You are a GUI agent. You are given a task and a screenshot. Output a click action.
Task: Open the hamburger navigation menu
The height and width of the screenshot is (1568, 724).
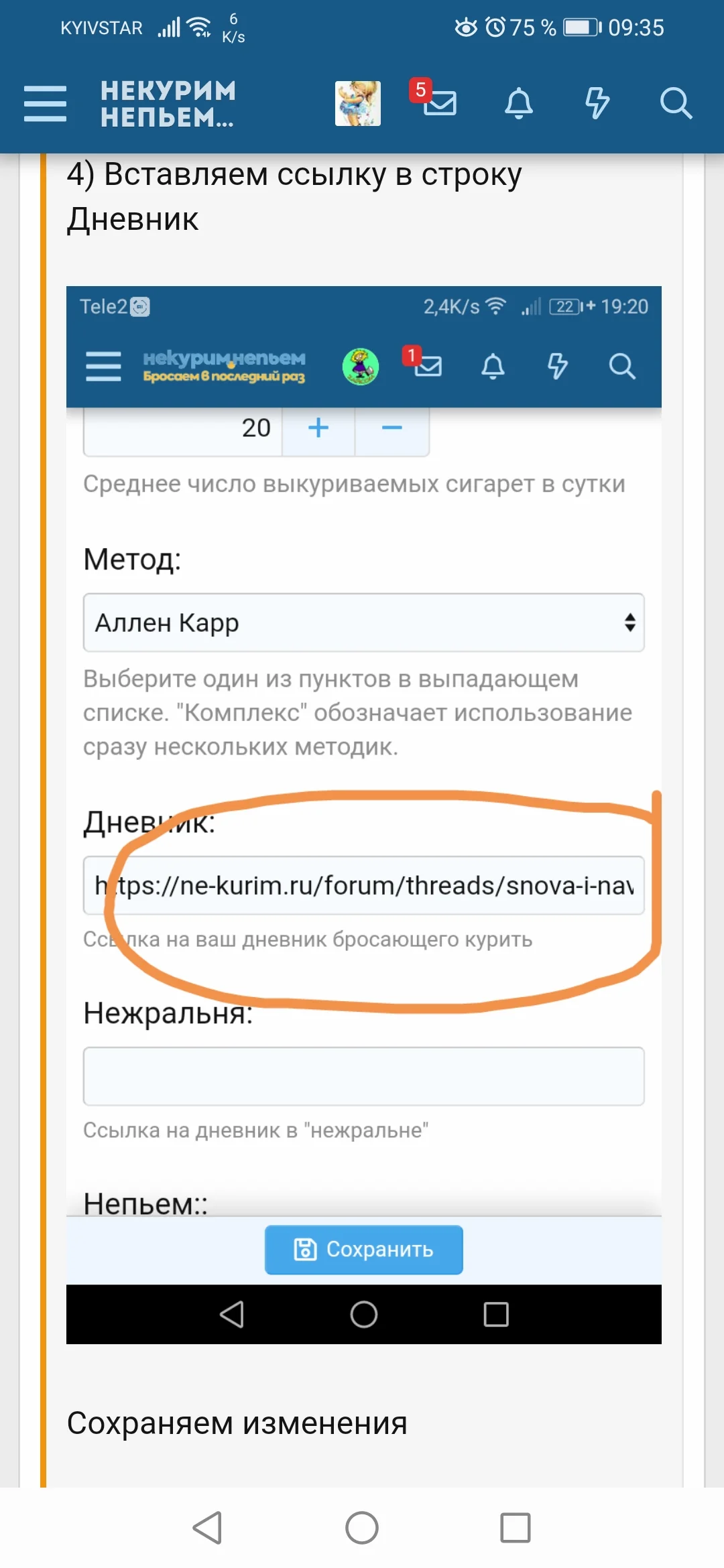click(x=45, y=103)
